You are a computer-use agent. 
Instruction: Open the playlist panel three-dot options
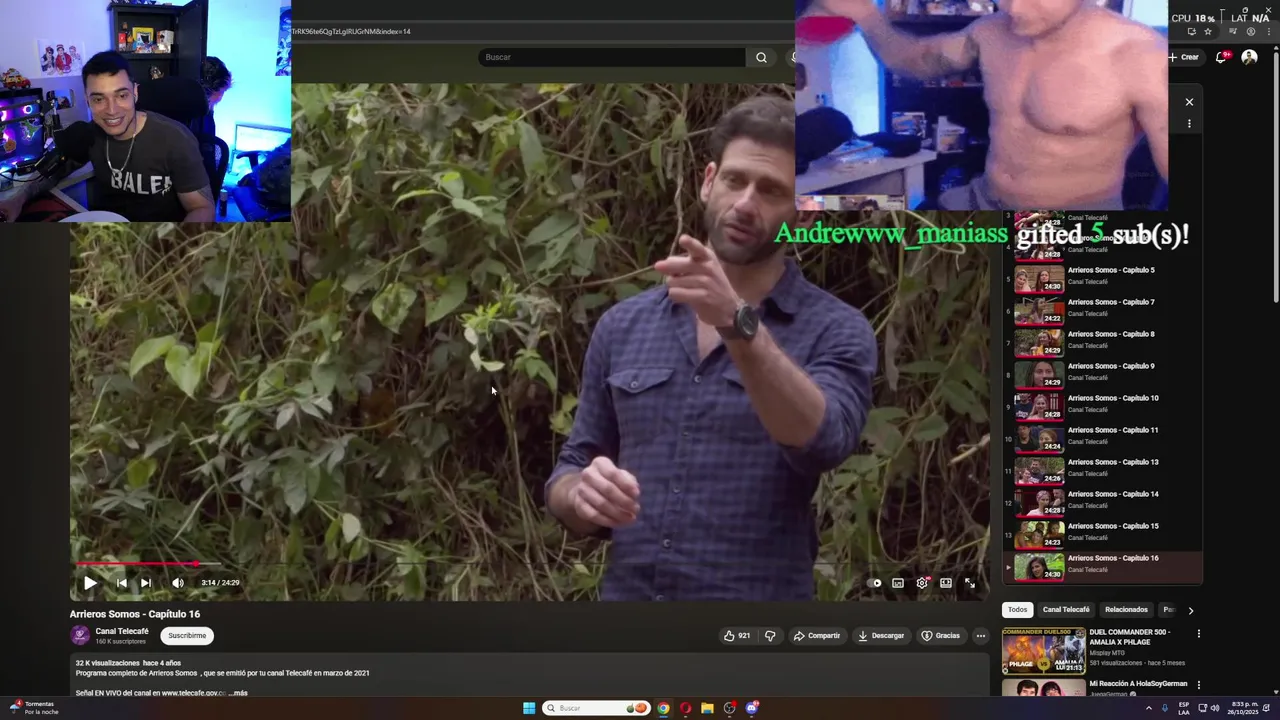point(1189,124)
